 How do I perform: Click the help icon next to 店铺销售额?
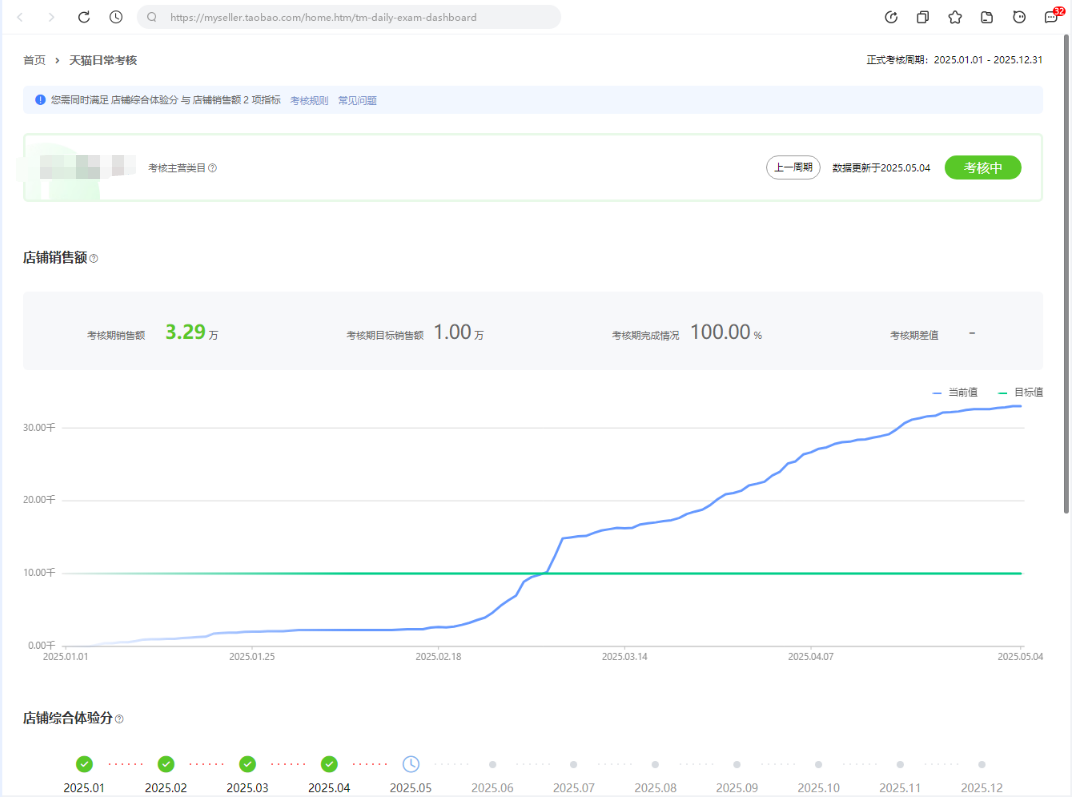tap(94, 259)
